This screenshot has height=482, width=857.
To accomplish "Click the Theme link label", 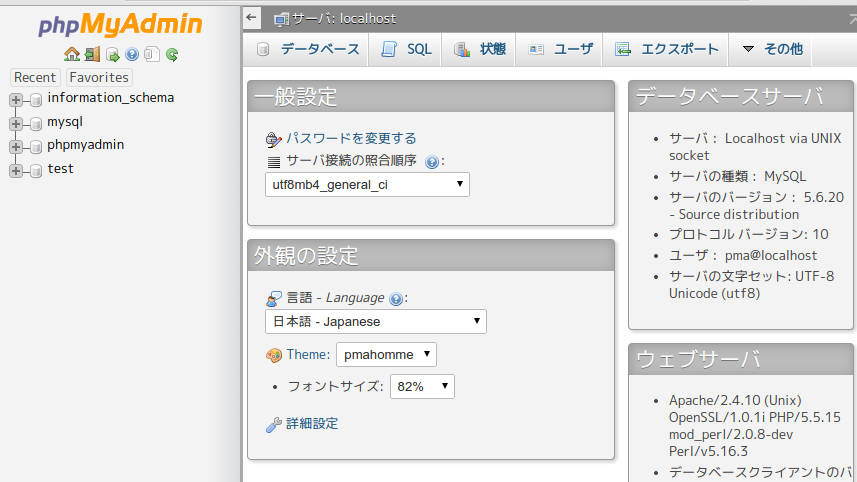I will pyautogui.click(x=308, y=354).
